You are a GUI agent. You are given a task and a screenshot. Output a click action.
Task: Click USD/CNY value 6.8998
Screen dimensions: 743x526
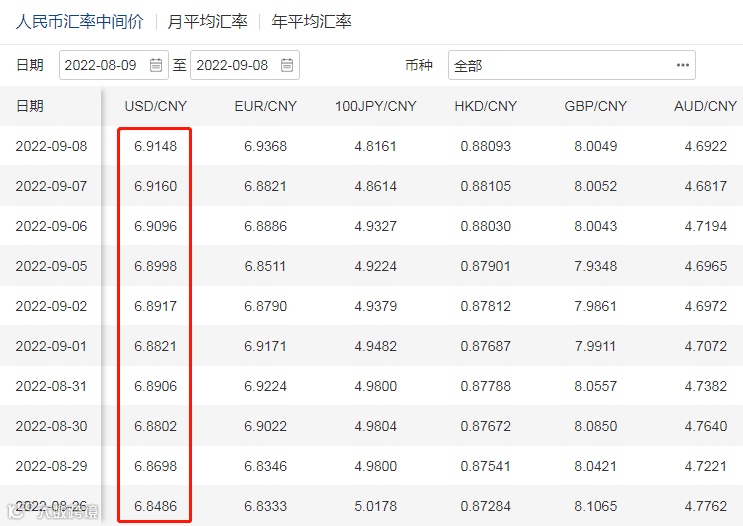155,266
